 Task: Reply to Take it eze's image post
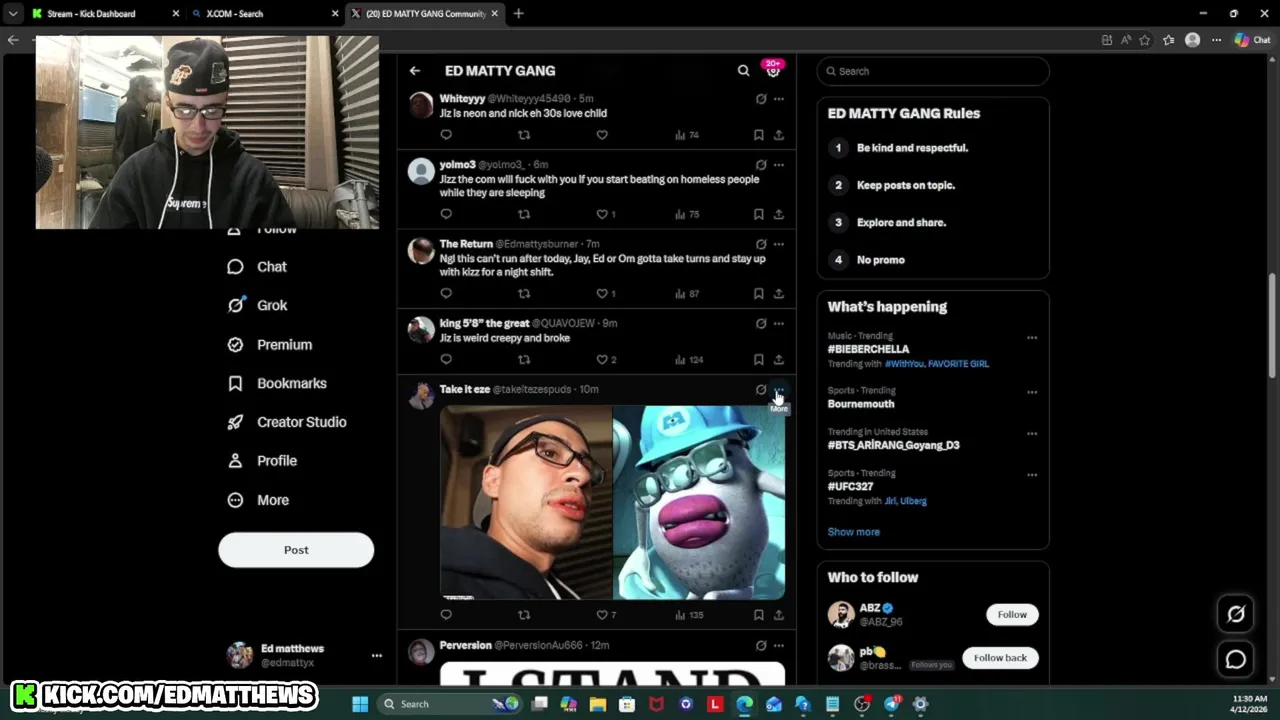(x=446, y=615)
